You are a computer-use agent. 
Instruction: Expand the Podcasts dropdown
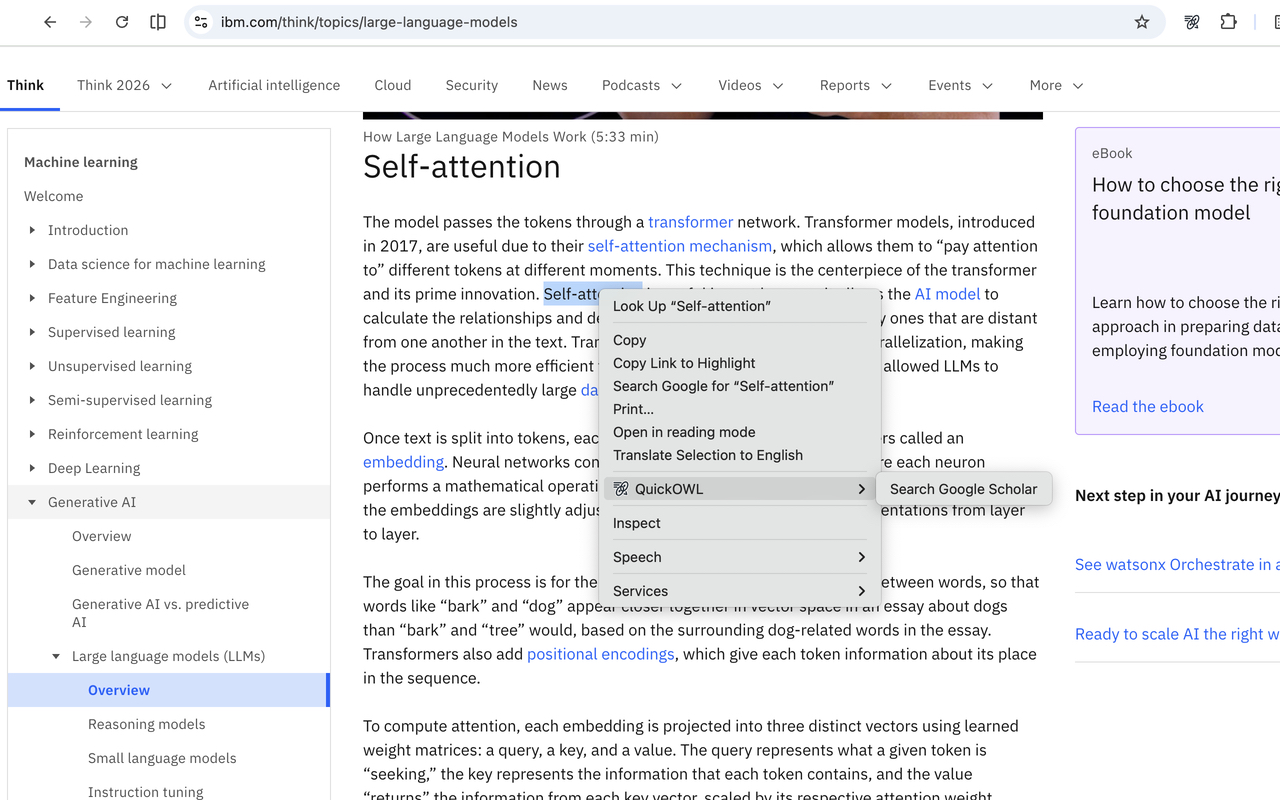pyautogui.click(x=642, y=85)
